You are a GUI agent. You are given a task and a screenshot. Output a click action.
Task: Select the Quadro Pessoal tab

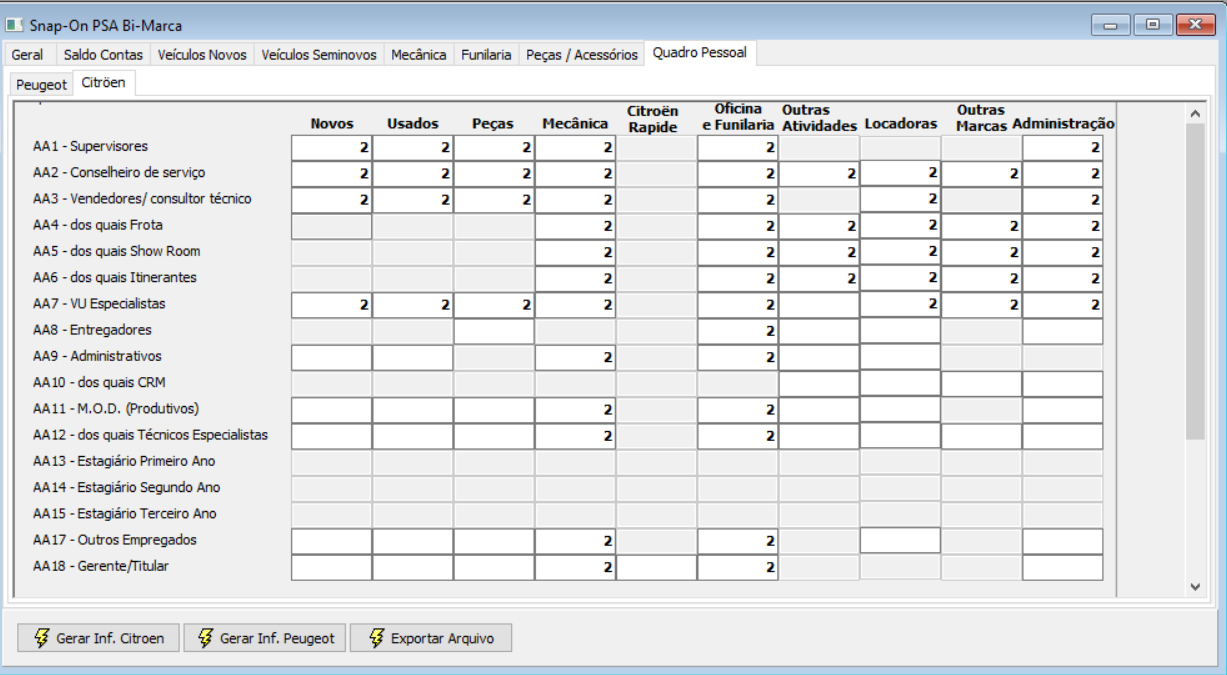point(700,53)
